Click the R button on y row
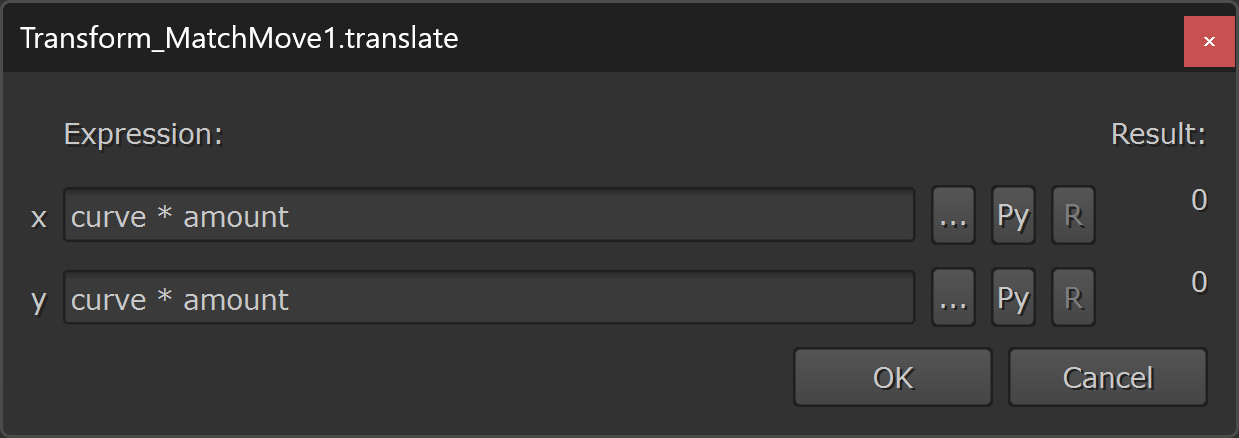The width and height of the screenshot is (1239, 438). point(1073,297)
